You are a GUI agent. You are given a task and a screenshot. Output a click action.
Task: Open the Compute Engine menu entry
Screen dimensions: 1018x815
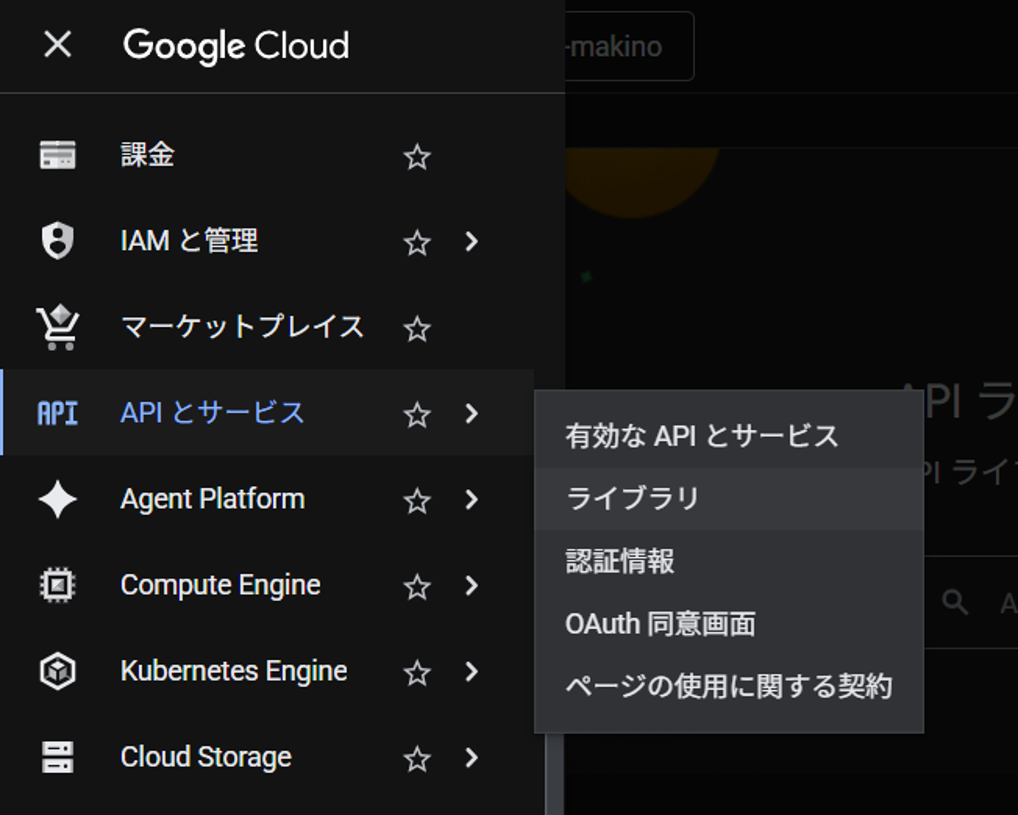coord(267,586)
